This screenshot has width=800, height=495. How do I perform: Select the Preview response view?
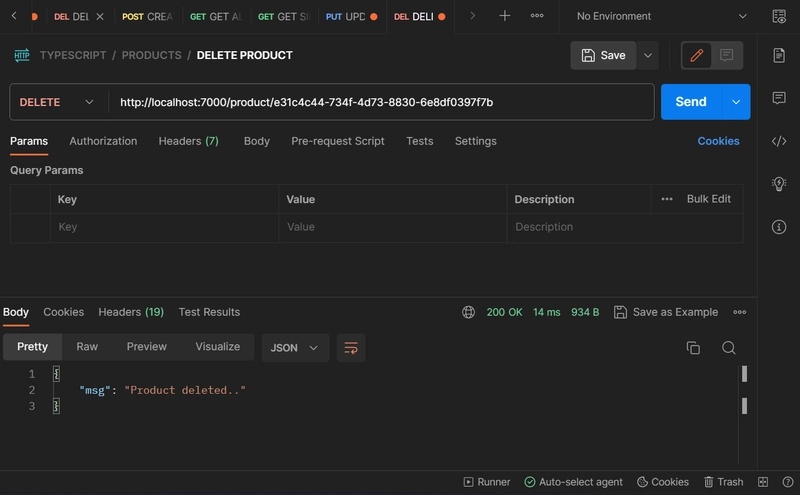[146, 346]
